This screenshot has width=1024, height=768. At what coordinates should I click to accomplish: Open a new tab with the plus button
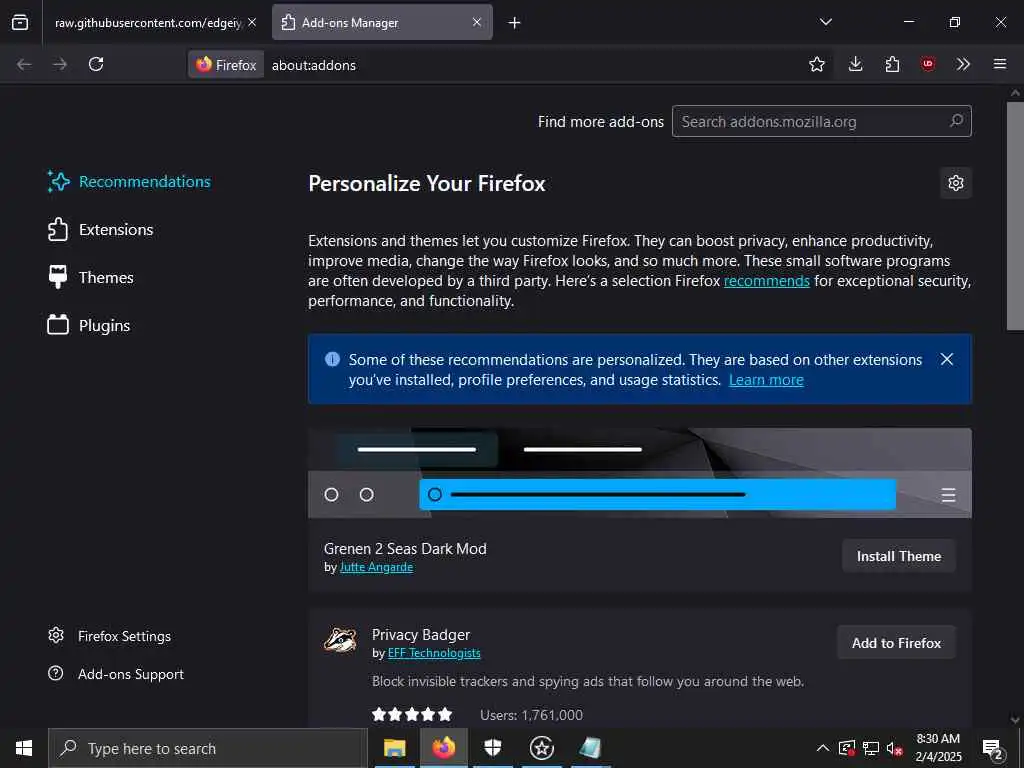(515, 23)
